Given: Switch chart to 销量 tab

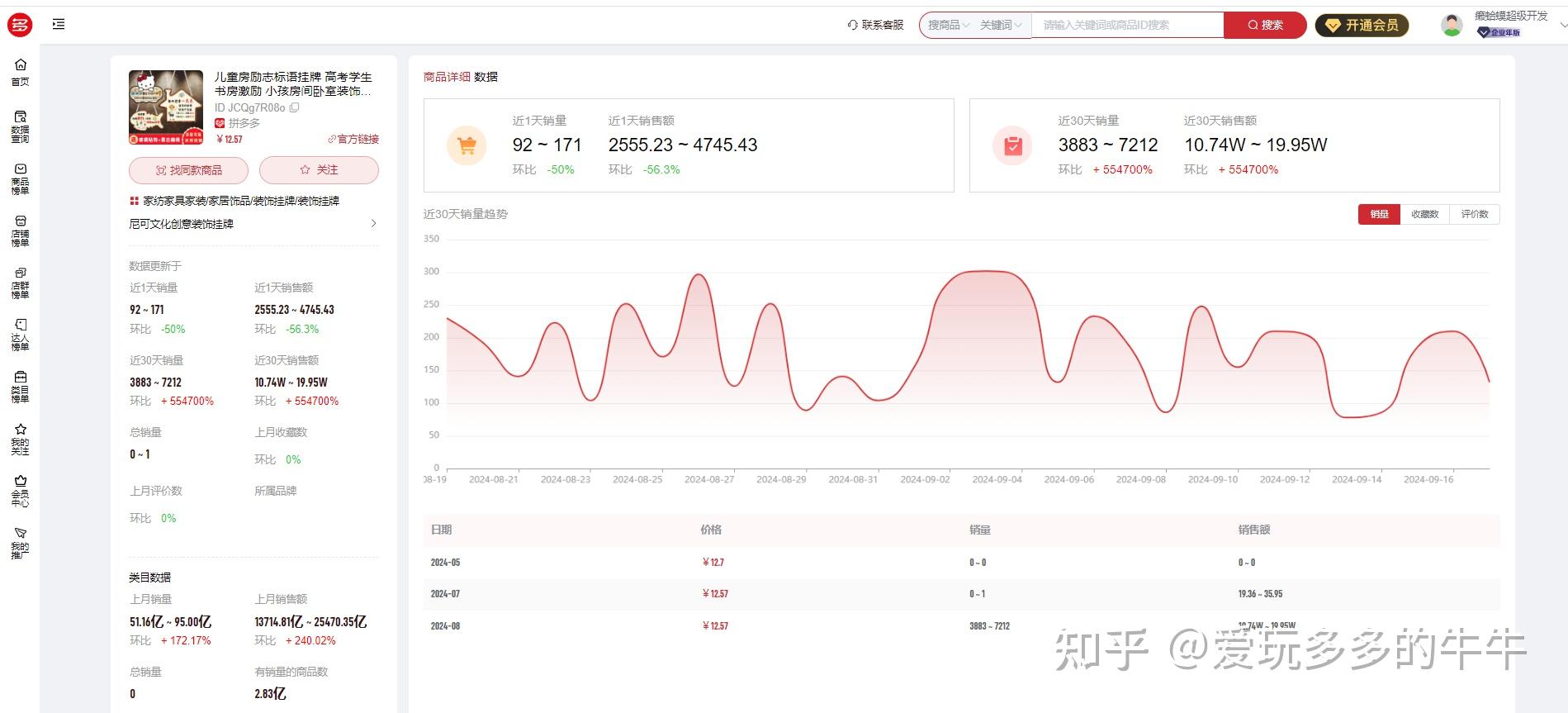Looking at the screenshot, I should coord(1379,214).
